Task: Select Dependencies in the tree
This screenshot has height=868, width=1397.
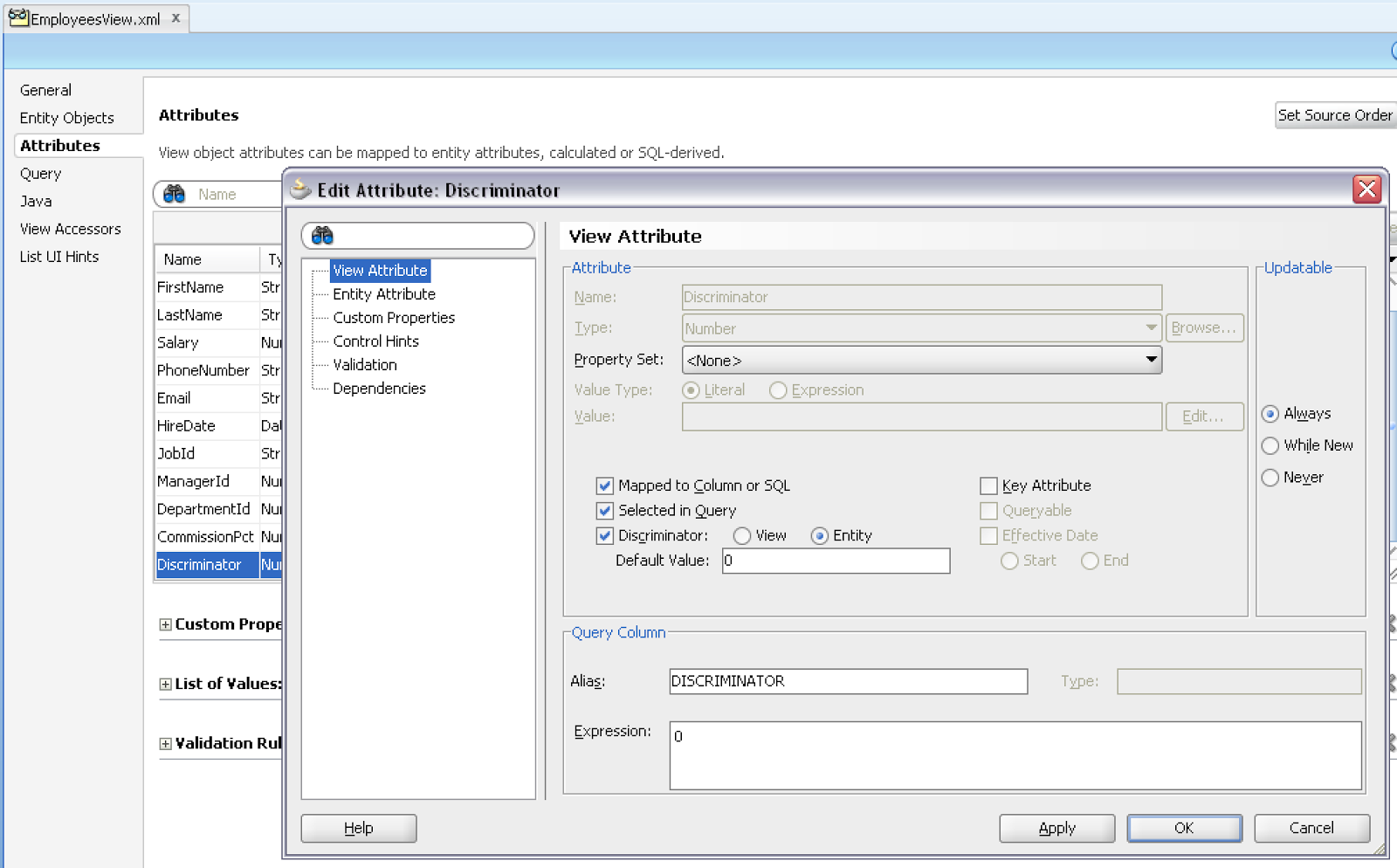Action: (x=380, y=389)
